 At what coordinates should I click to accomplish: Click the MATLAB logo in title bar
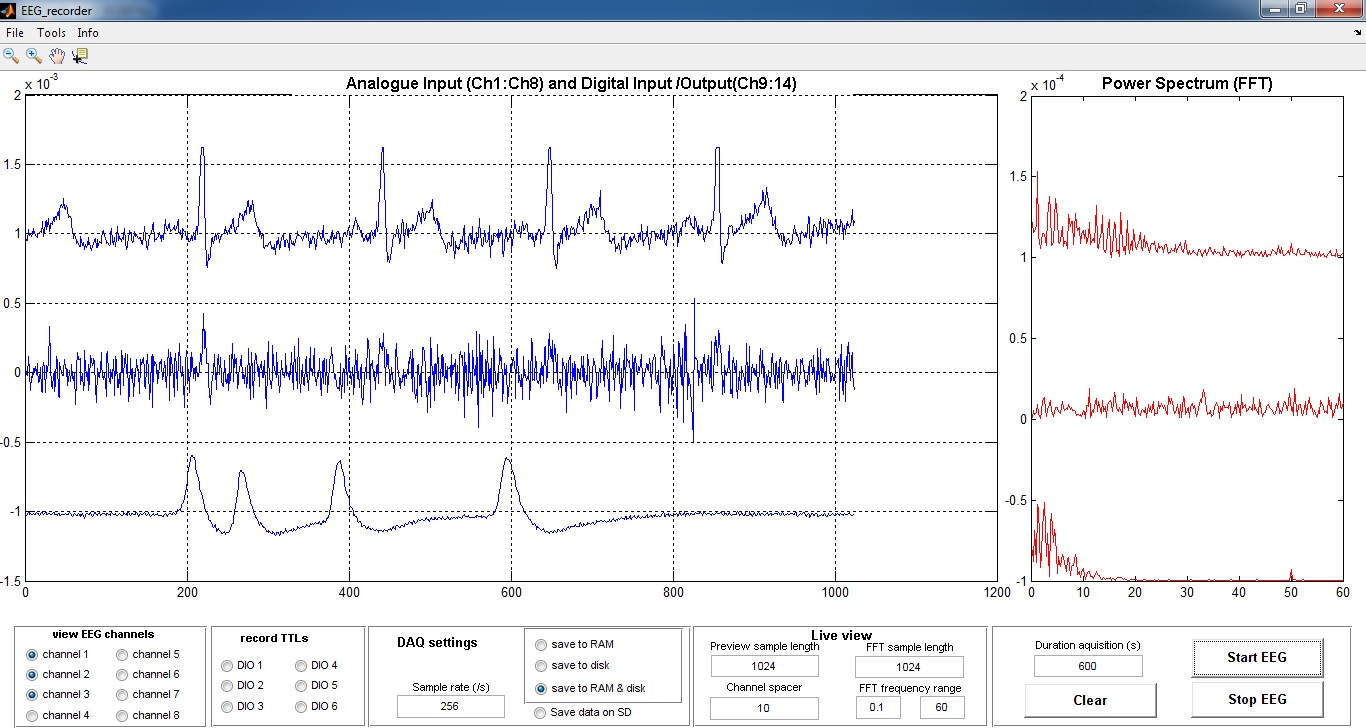[10, 10]
